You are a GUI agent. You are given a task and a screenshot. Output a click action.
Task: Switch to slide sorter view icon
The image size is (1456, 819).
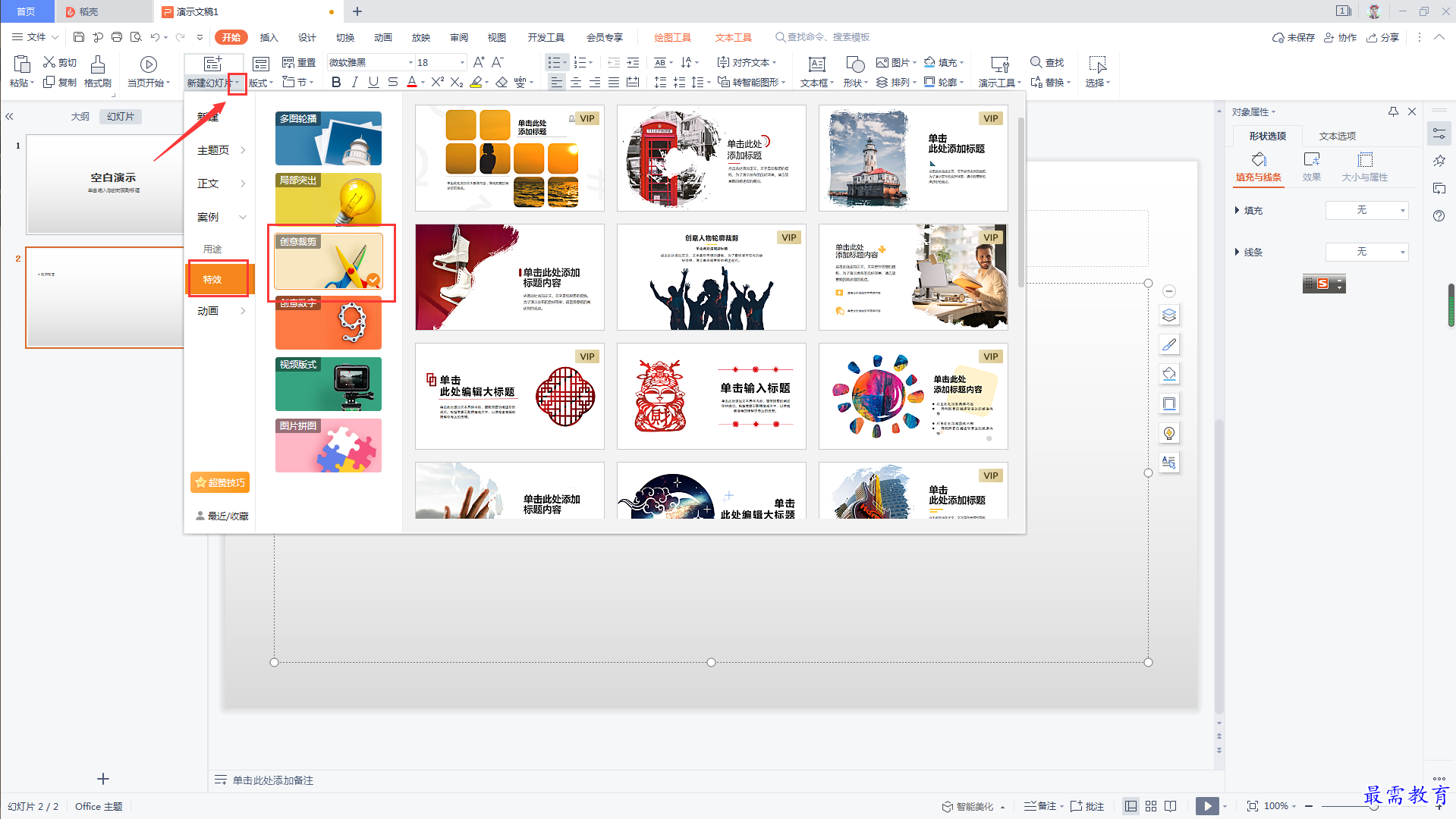(x=1151, y=806)
